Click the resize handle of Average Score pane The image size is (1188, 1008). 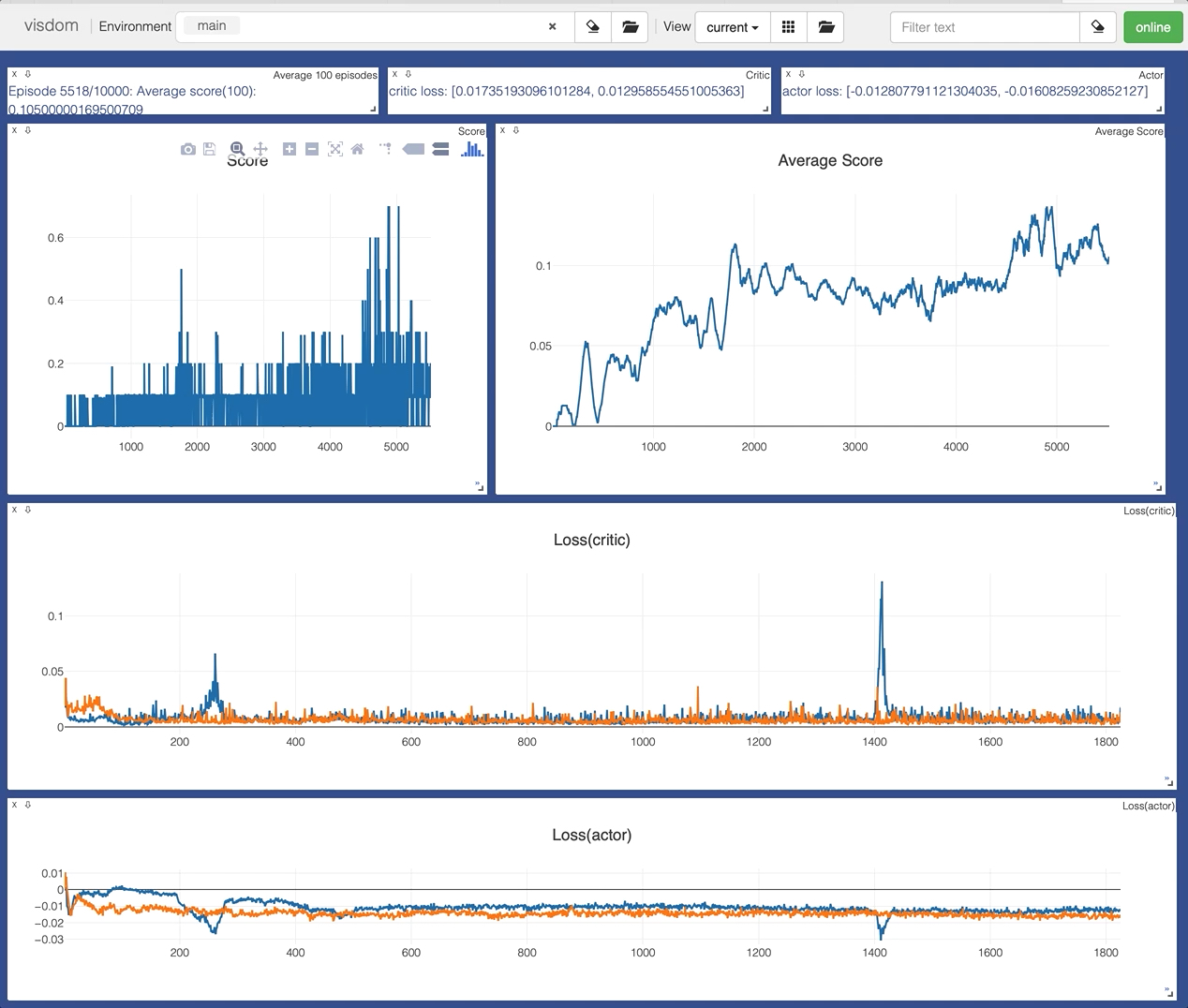[1157, 486]
